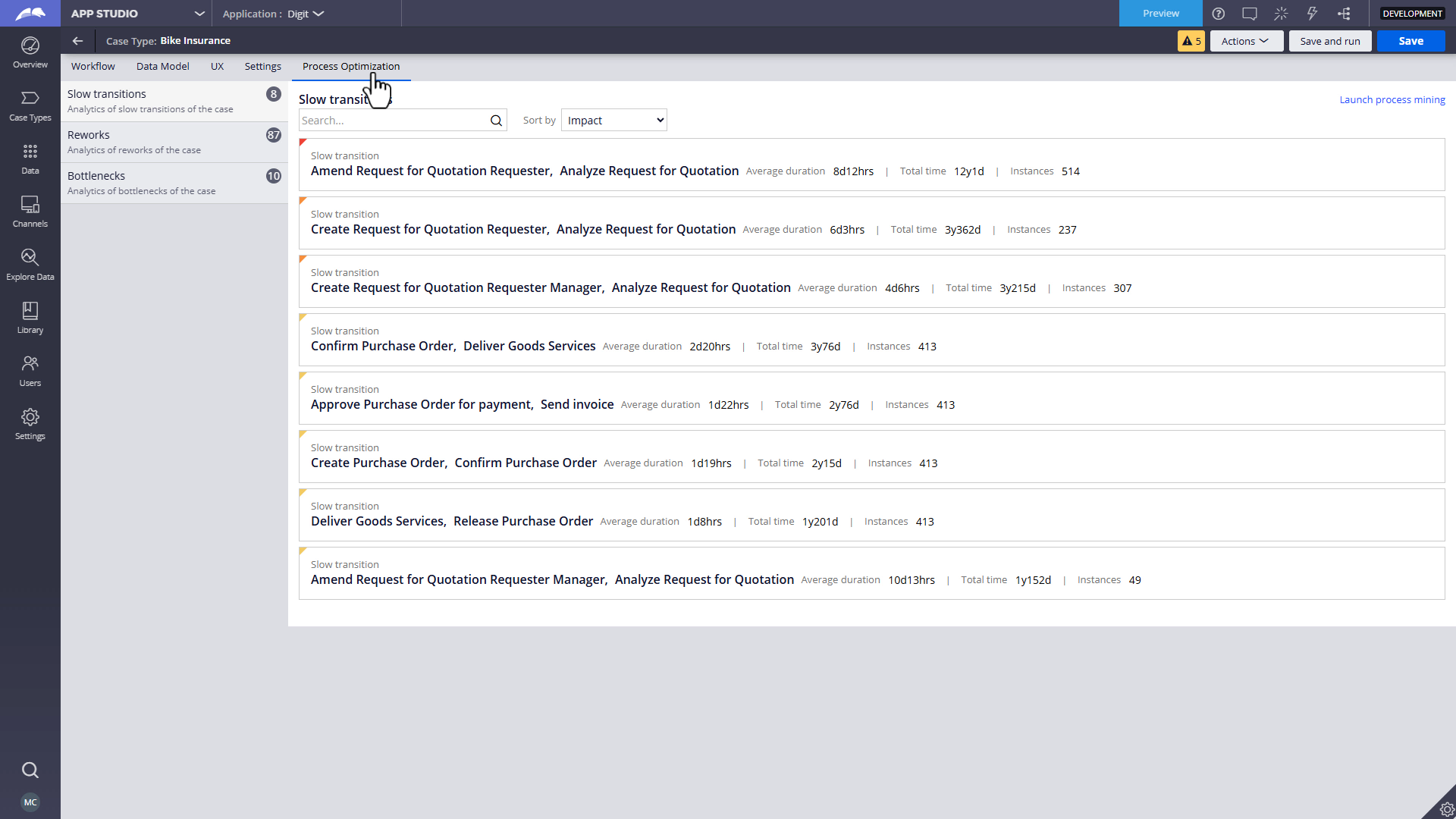Select the Case Types sidebar icon
This screenshot has height=819, width=1456.
click(x=30, y=105)
